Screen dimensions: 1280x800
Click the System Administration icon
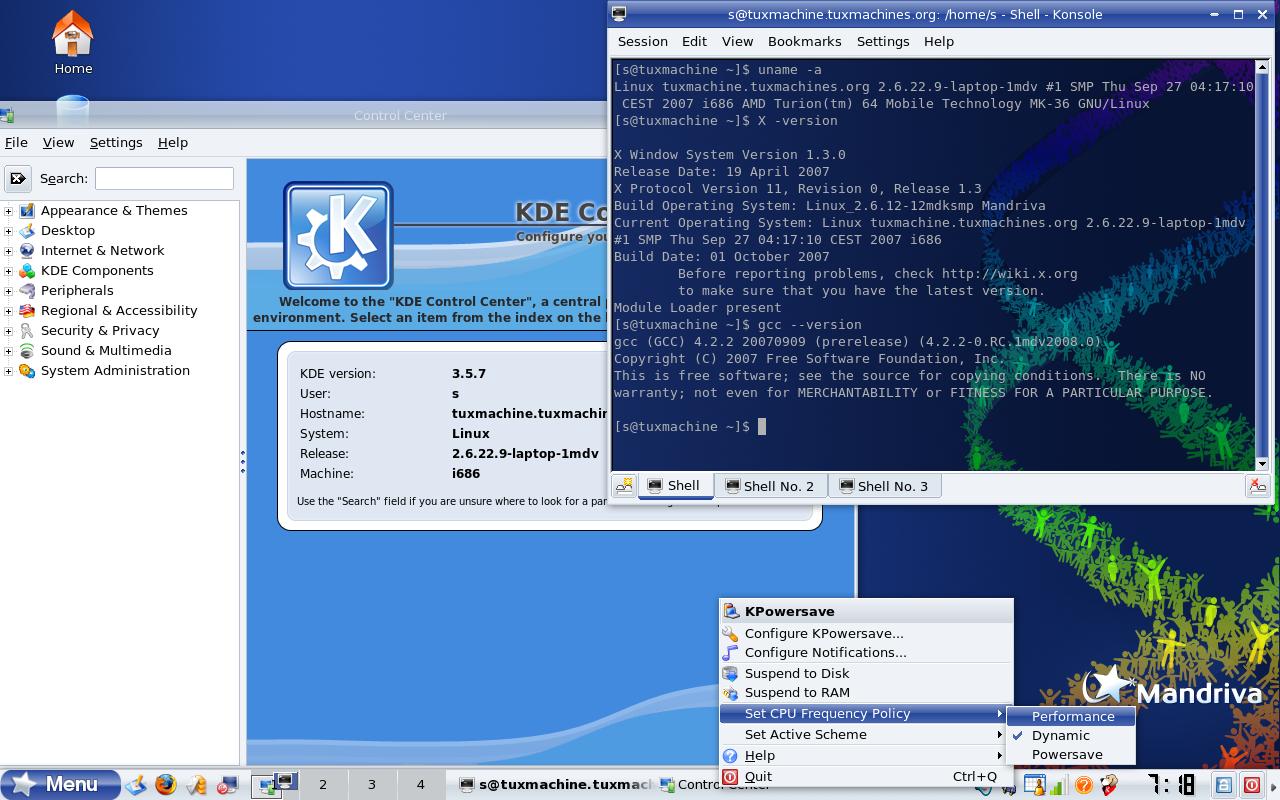pyautogui.click(x=27, y=371)
